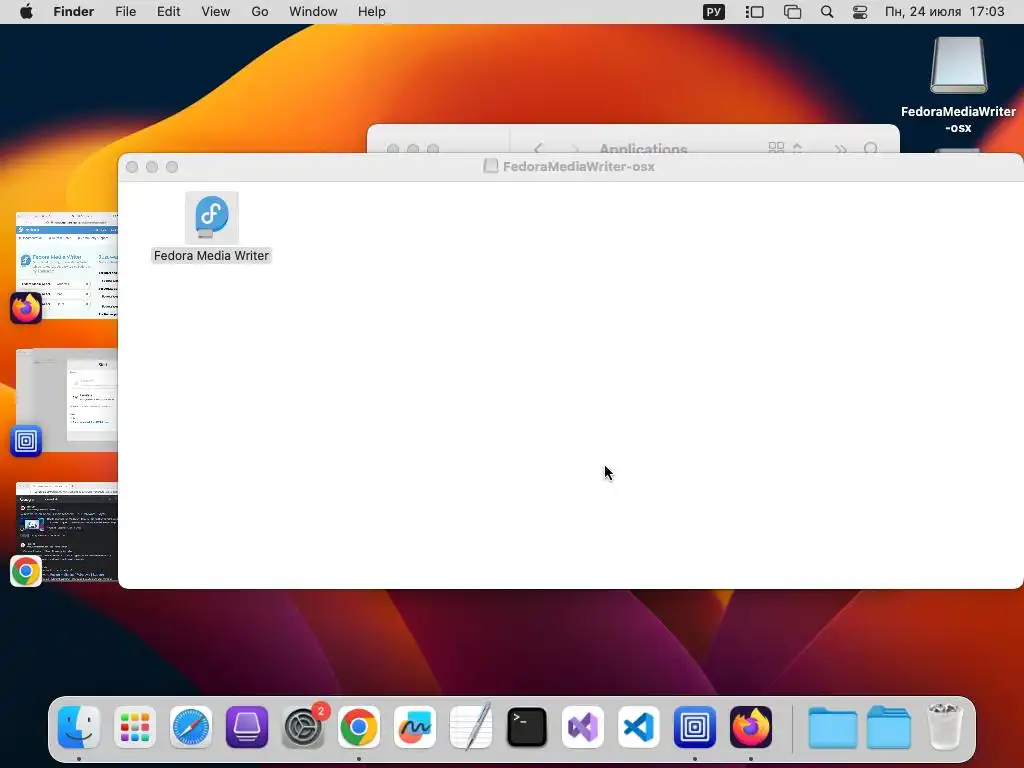Image resolution: width=1024 pixels, height=768 pixels.
Task: Open the first folder stack in the Dock
Action: [833, 727]
